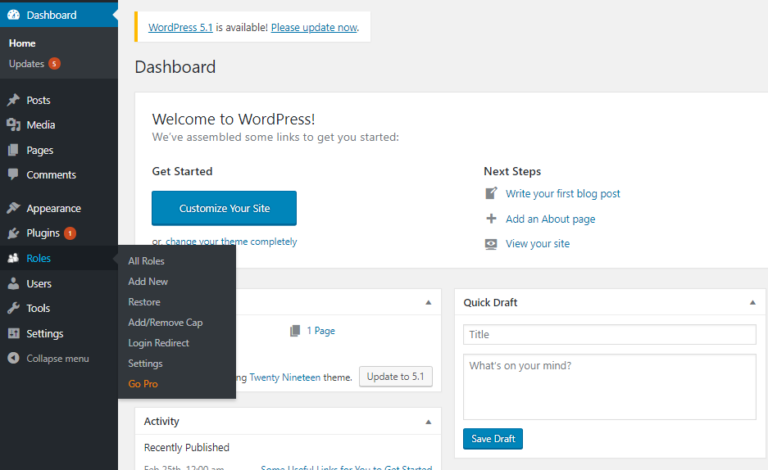Click the Roles menu label

point(38,258)
